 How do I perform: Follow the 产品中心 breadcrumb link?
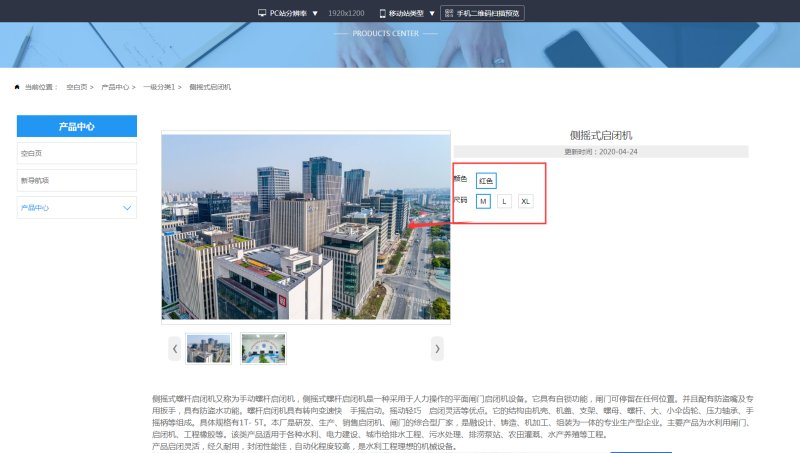[x=116, y=87]
